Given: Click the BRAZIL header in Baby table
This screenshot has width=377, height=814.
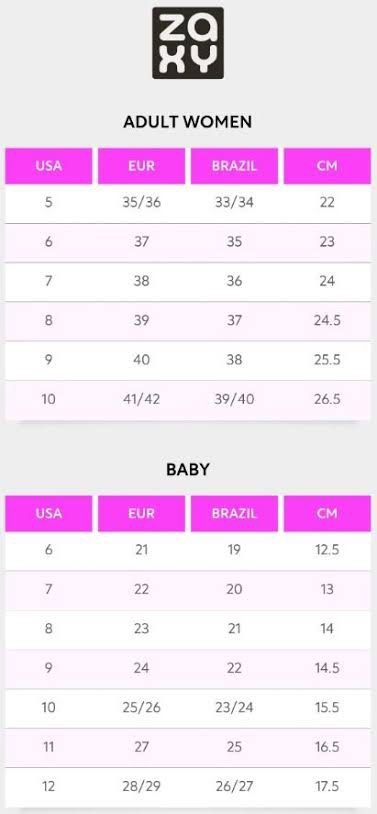Looking at the screenshot, I should tap(234, 513).
